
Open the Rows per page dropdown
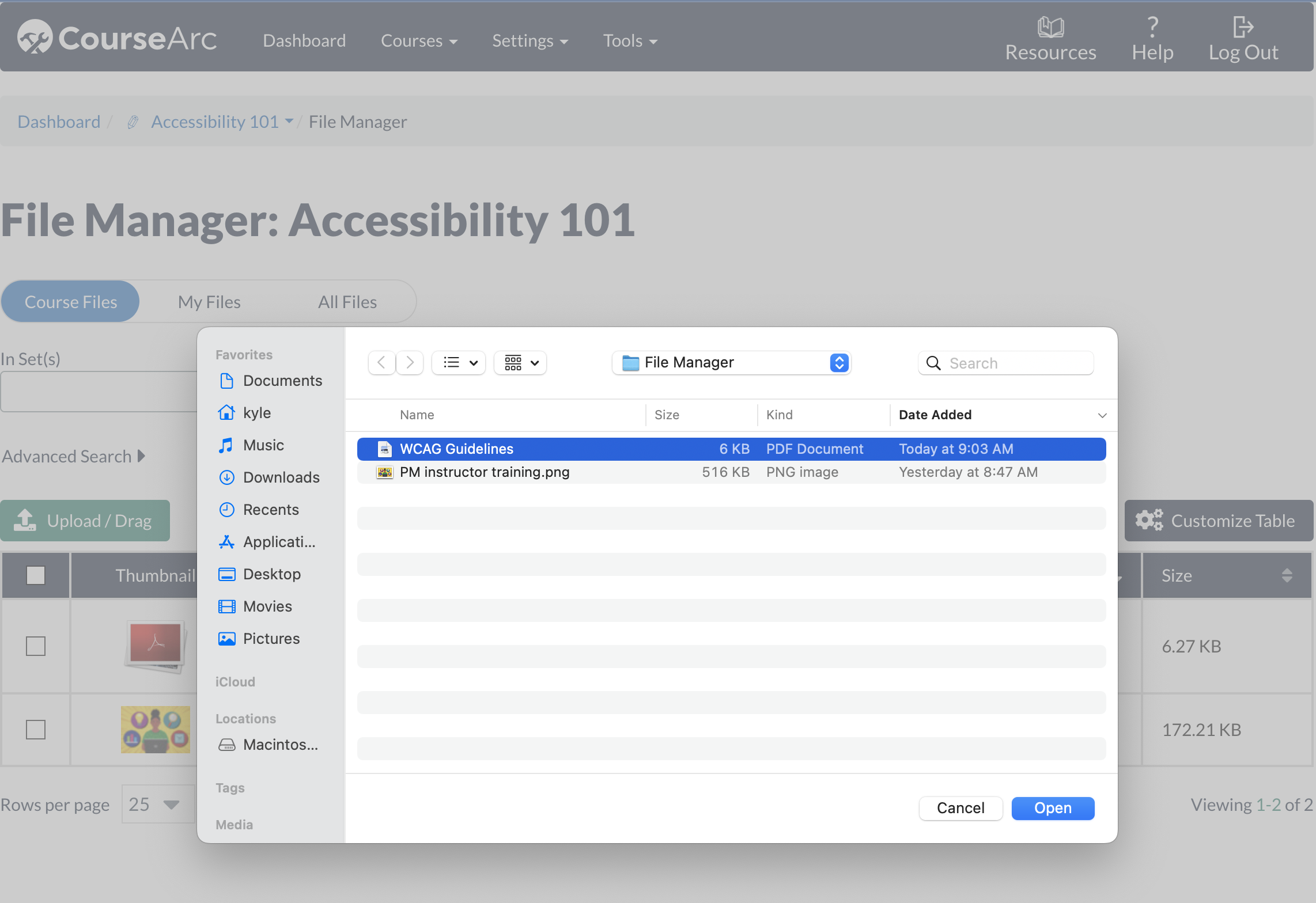click(x=154, y=805)
